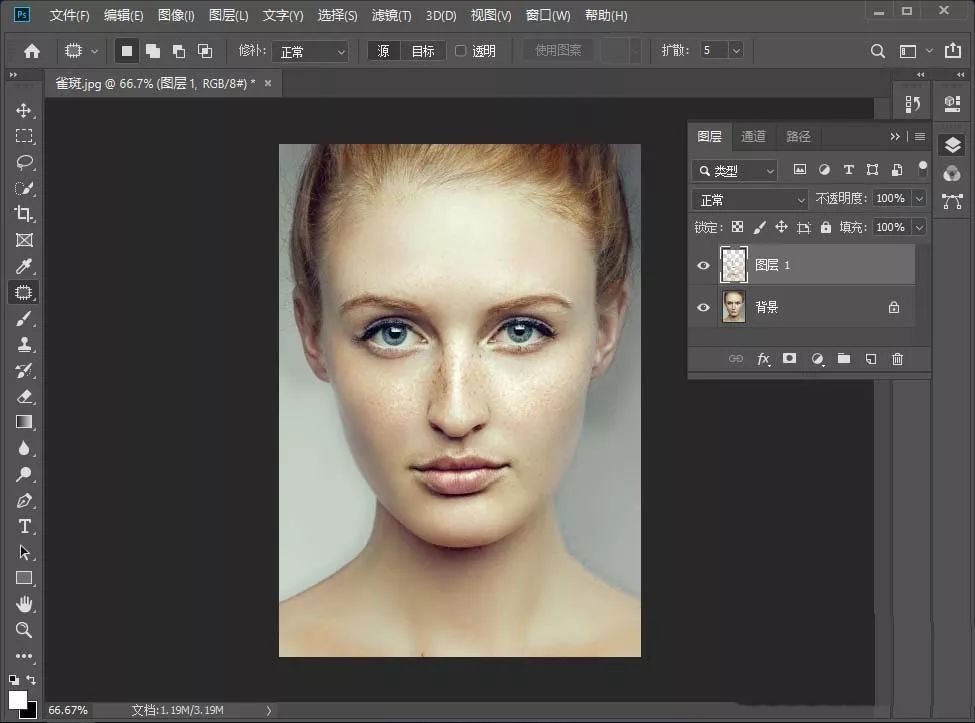975x723 pixels.
Task: Expand the layer blend mode dropdown 正常
Action: tap(750, 199)
